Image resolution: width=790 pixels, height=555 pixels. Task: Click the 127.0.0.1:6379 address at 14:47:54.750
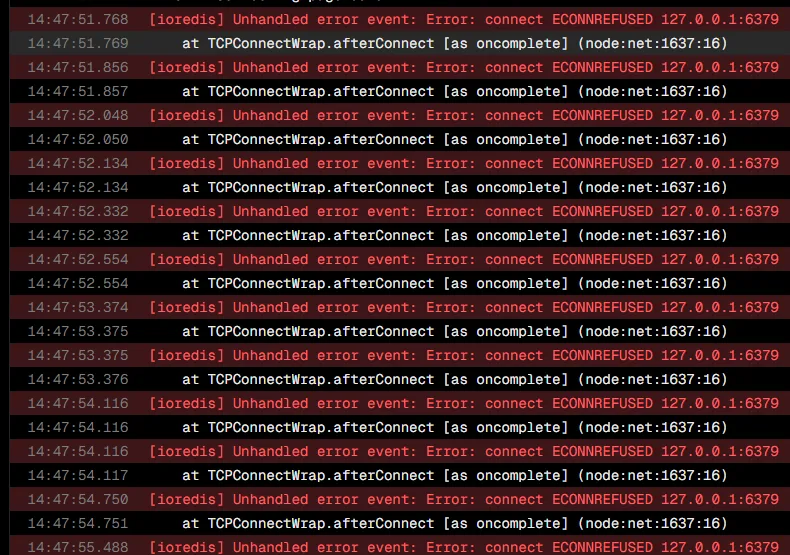pos(720,500)
